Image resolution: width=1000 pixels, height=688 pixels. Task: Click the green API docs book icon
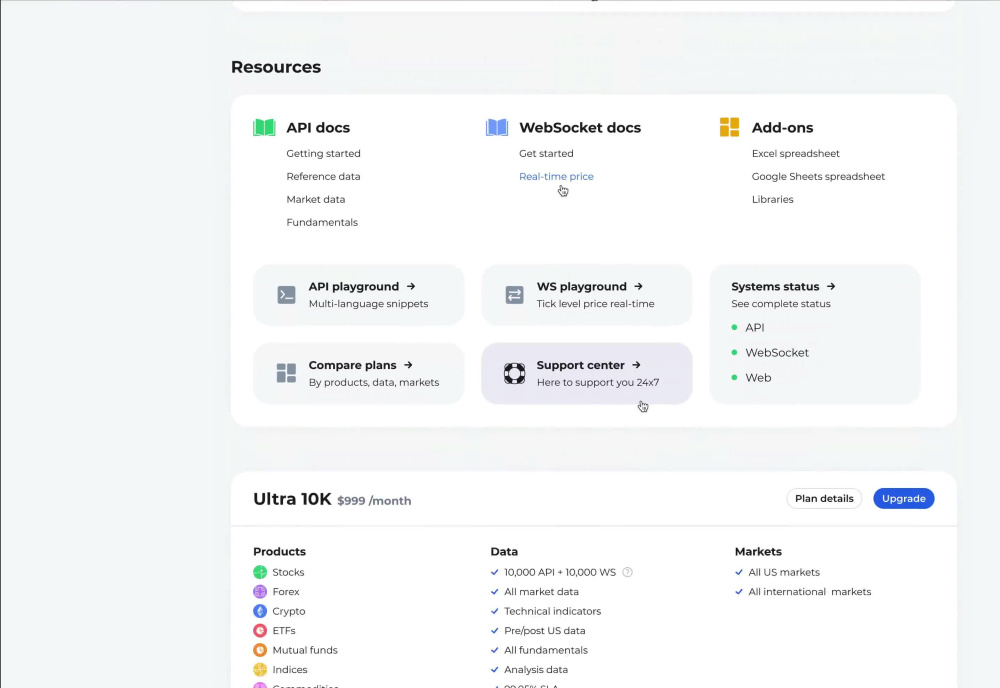pos(264,128)
